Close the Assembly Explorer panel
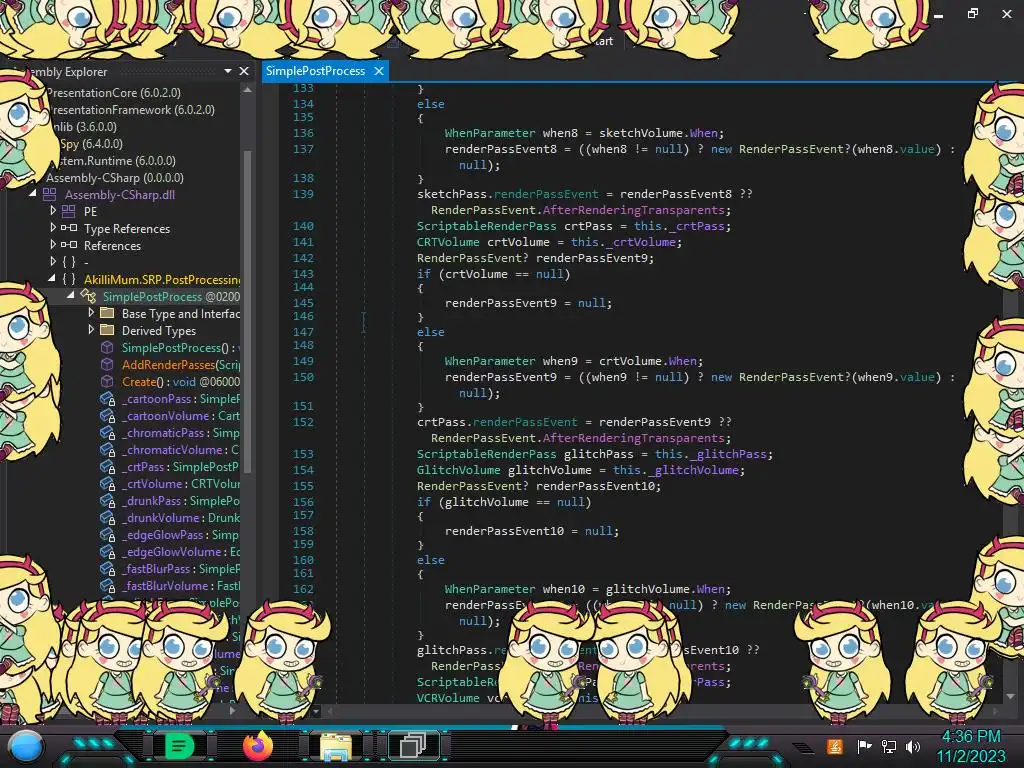 [x=244, y=71]
